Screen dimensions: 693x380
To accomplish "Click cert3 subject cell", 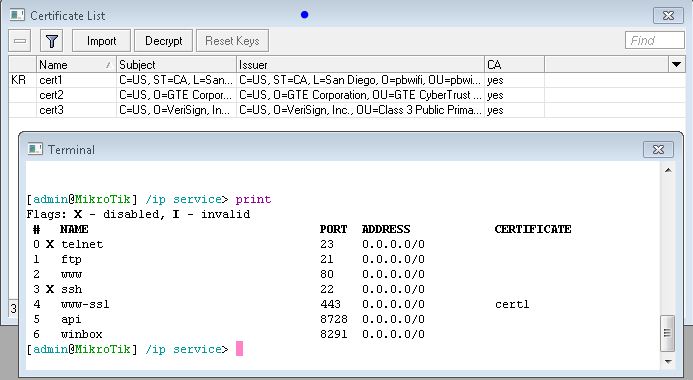I will (175, 110).
